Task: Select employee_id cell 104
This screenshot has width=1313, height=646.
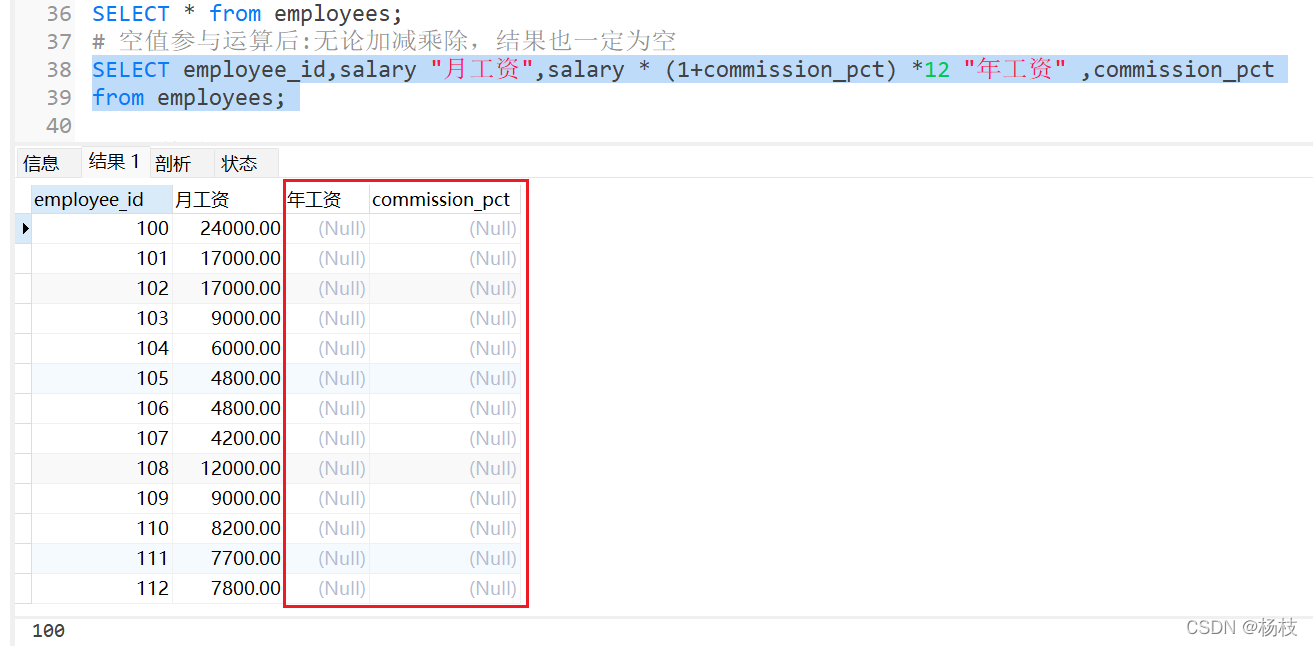Action: click(x=102, y=348)
